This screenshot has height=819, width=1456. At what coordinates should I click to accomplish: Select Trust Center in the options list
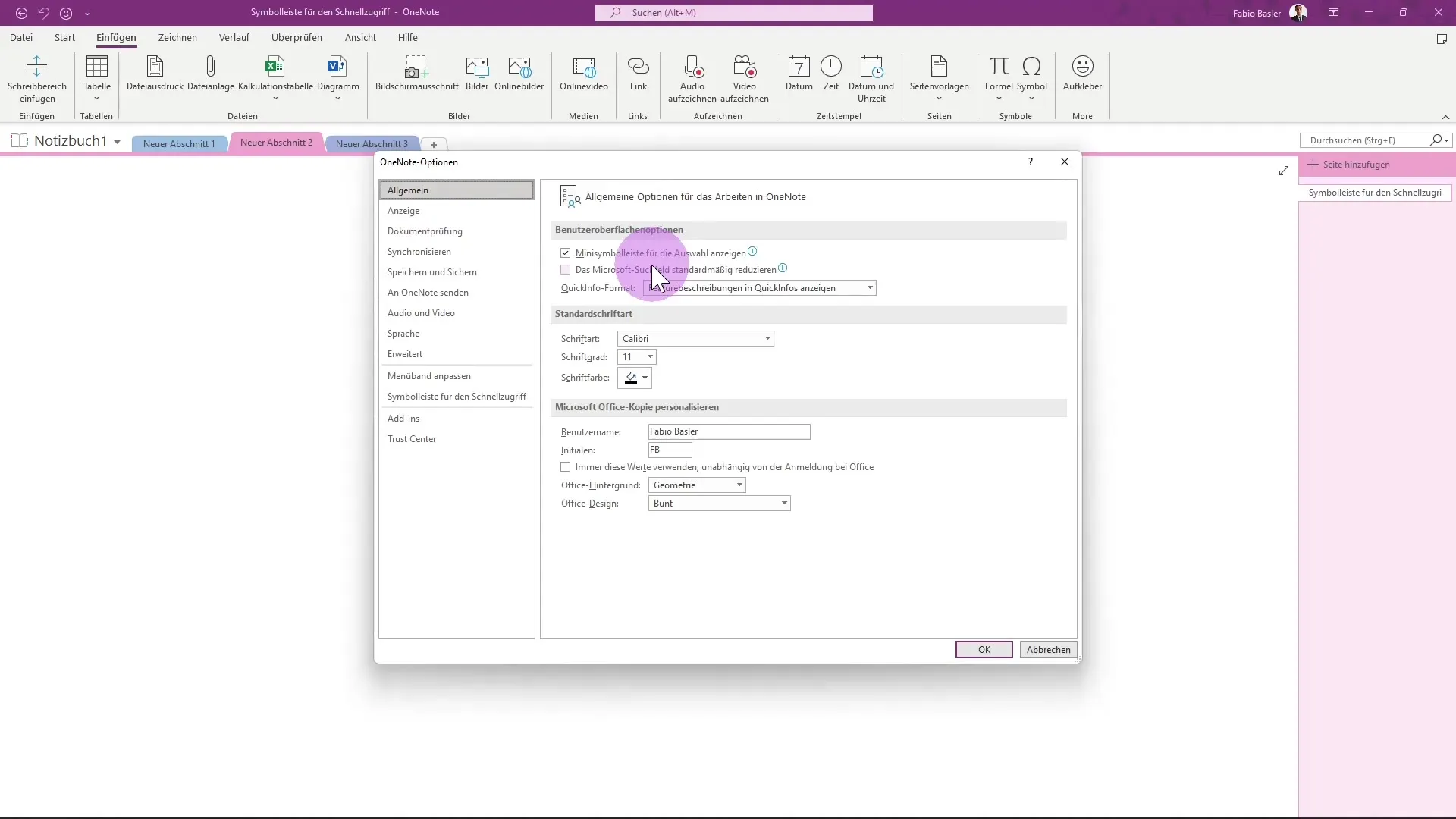(x=457, y=439)
